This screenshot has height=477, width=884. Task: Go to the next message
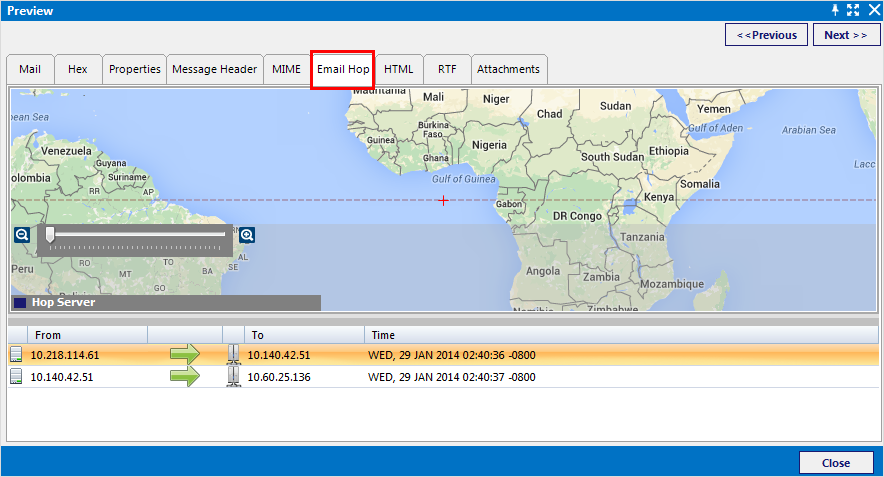(846, 35)
